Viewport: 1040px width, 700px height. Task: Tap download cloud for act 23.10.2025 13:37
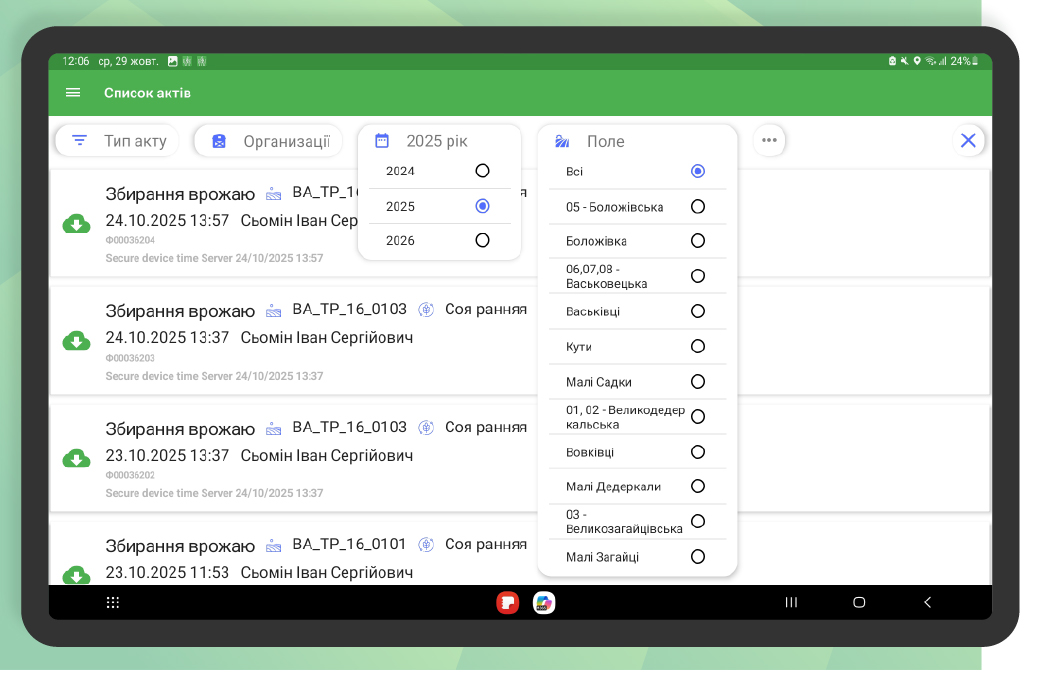[x=77, y=458]
